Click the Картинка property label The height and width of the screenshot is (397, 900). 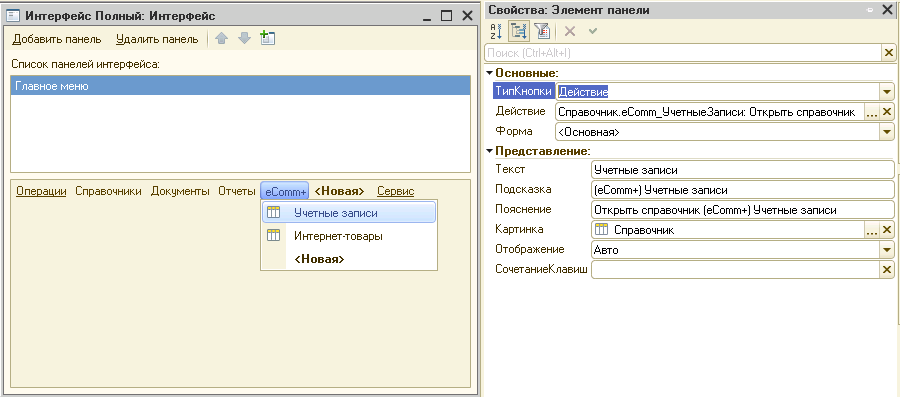519,229
